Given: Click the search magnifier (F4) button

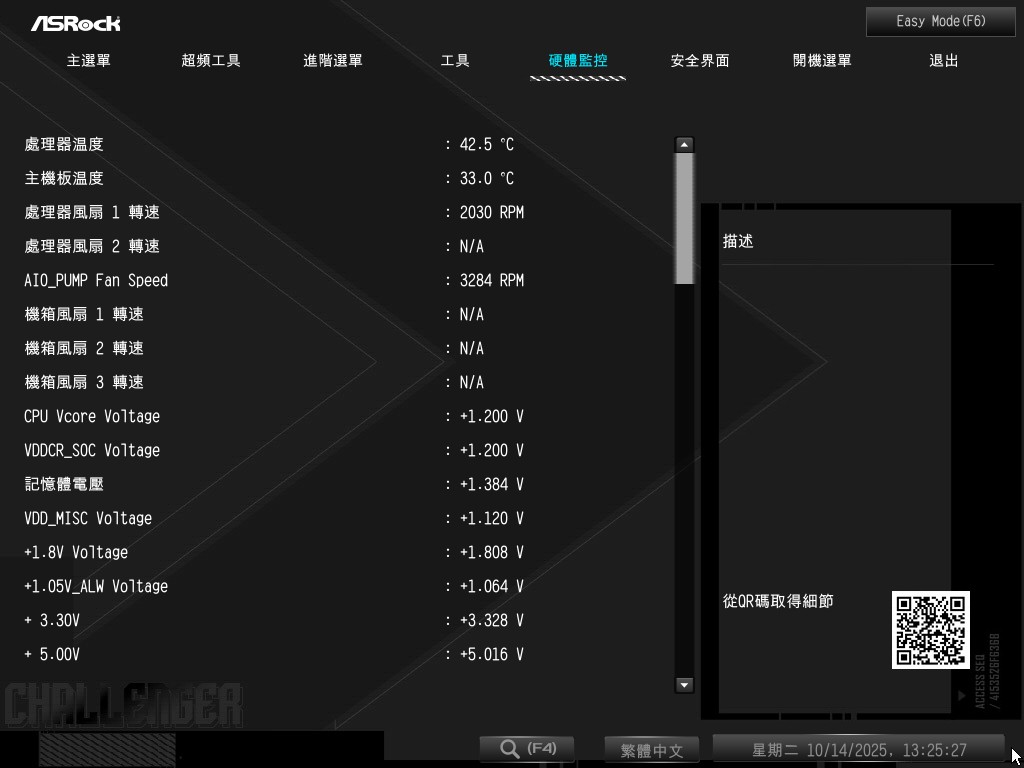Looking at the screenshot, I should [x=526, y=749].
